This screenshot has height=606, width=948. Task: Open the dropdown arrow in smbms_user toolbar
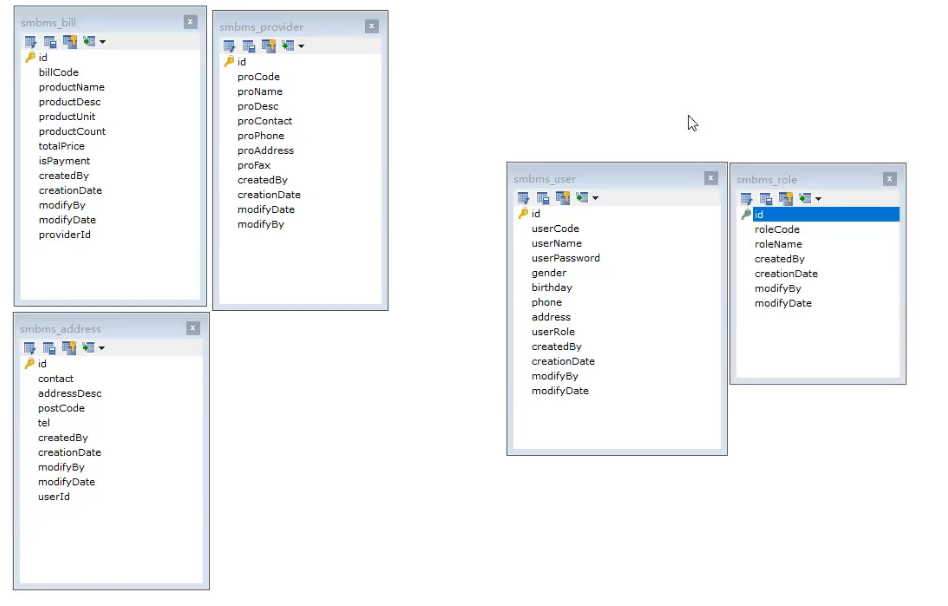coord(595,199)
